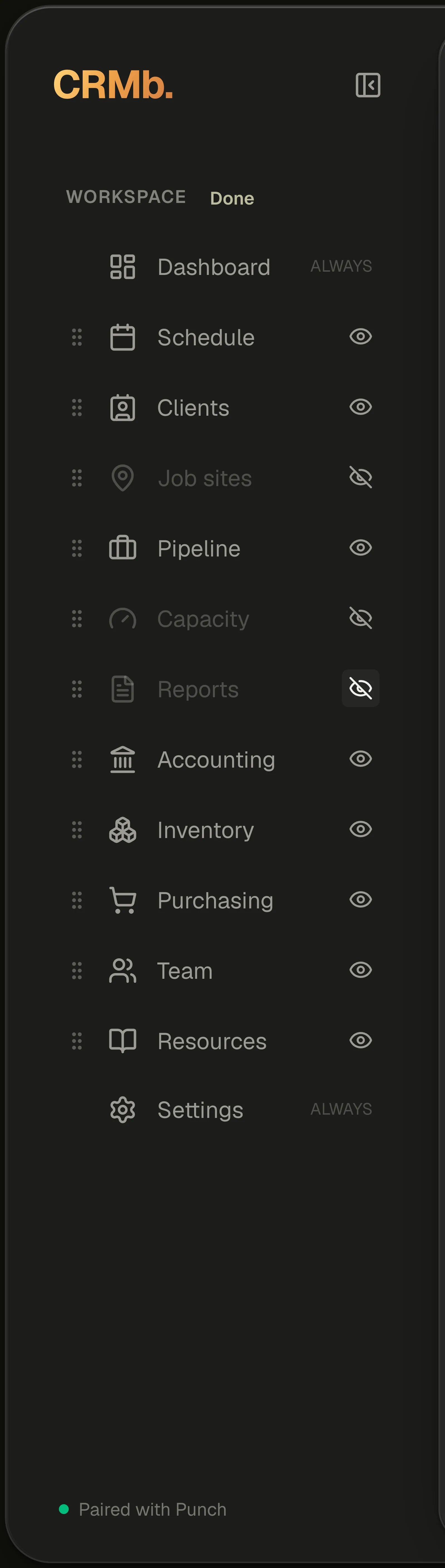Click the Schedule calendar icon
This screenshot has width=445, height=1568.
(x=122, y=337)
